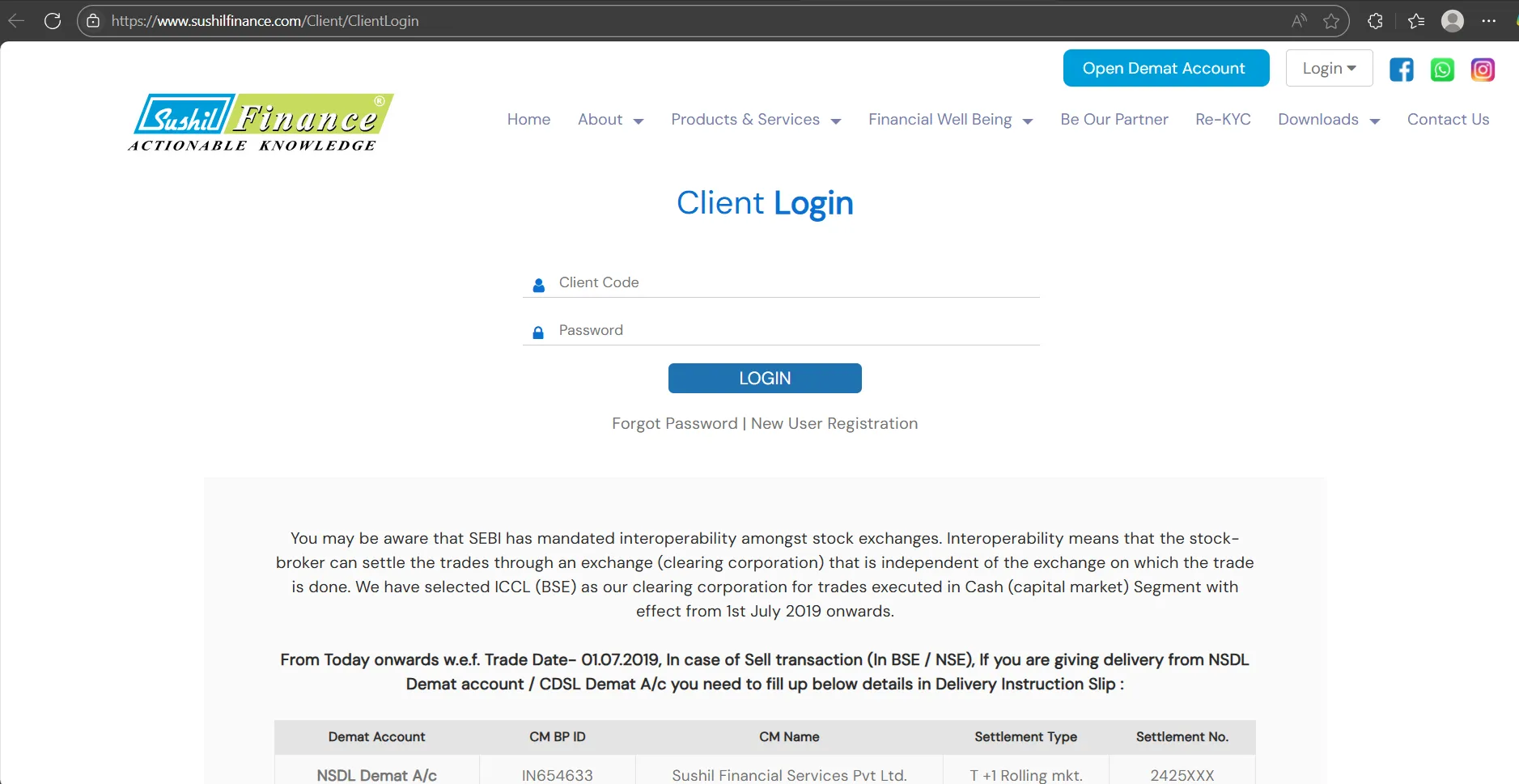The width and height of the screenshot is (1519, 784).
Task: Open the favorites list icon
Action: (x=1416, y=21)
